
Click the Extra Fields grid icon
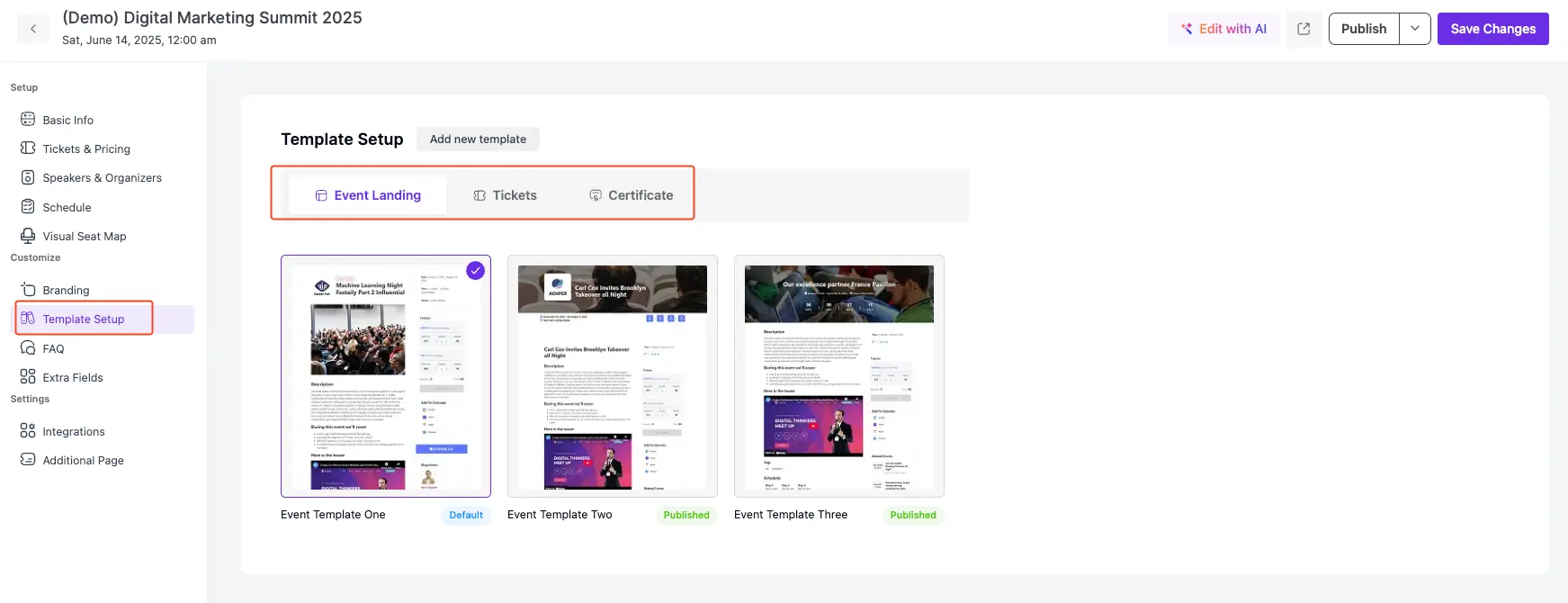[x=28, y=377]
